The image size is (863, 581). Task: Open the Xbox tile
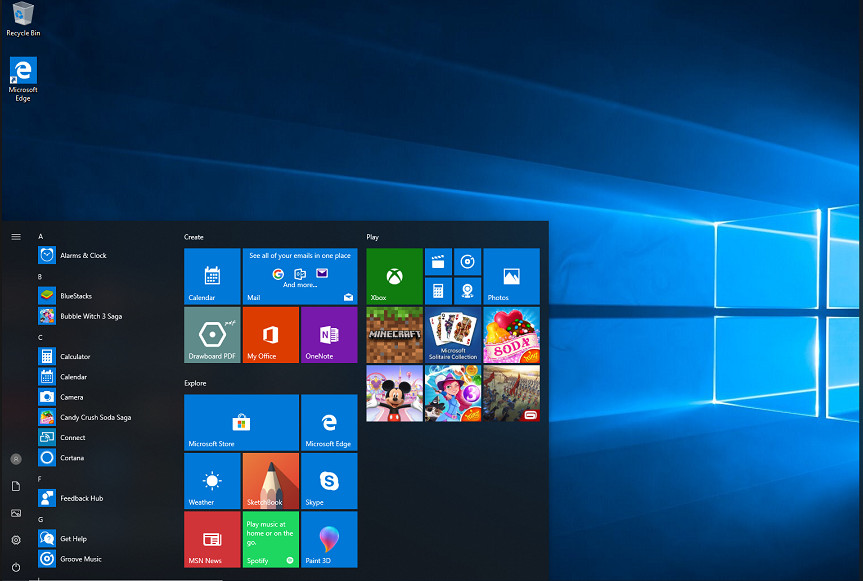395,276
